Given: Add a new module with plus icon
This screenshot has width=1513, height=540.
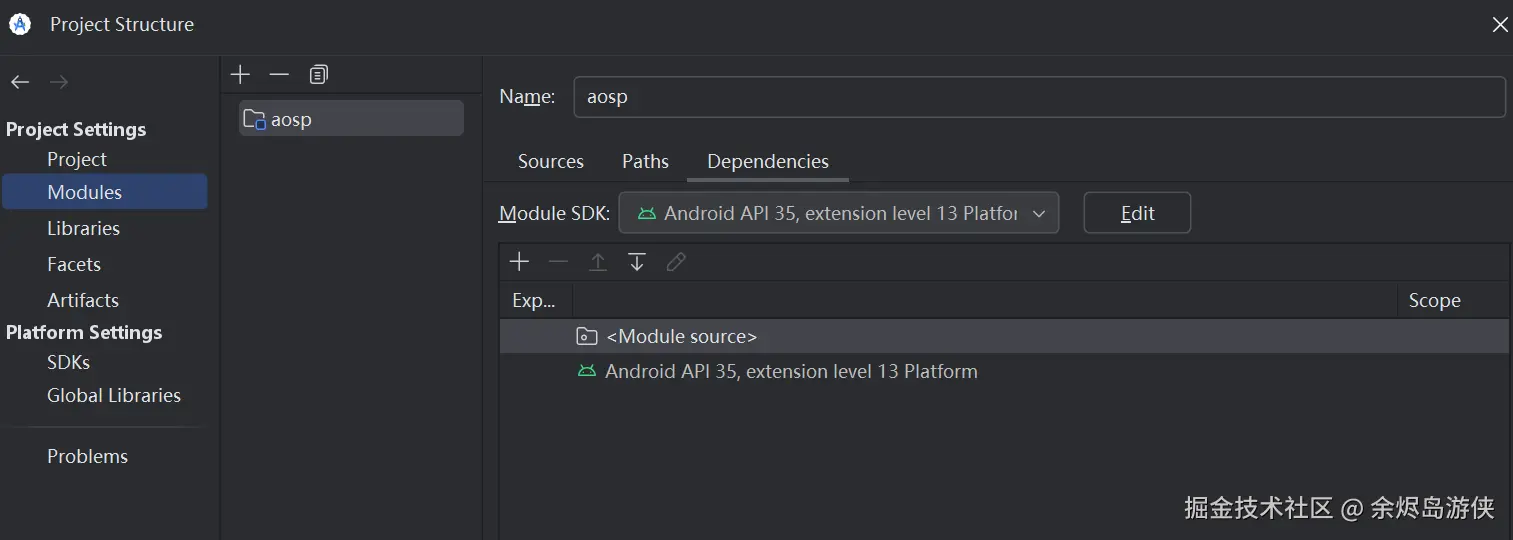Looking at the screenshot, I should (x=240, y=75).
